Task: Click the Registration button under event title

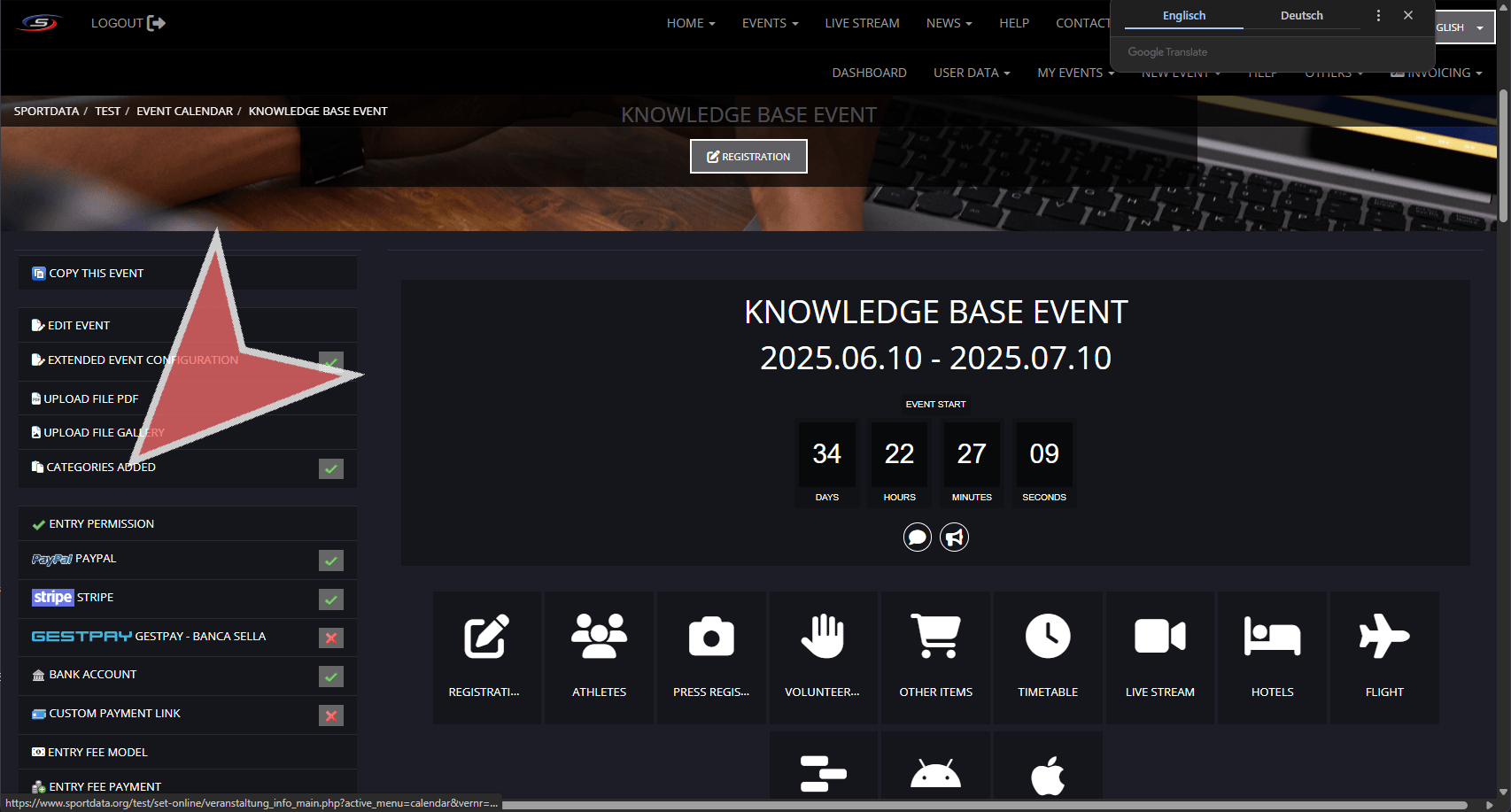Action: pyautogui.click(x=748, y=157)
